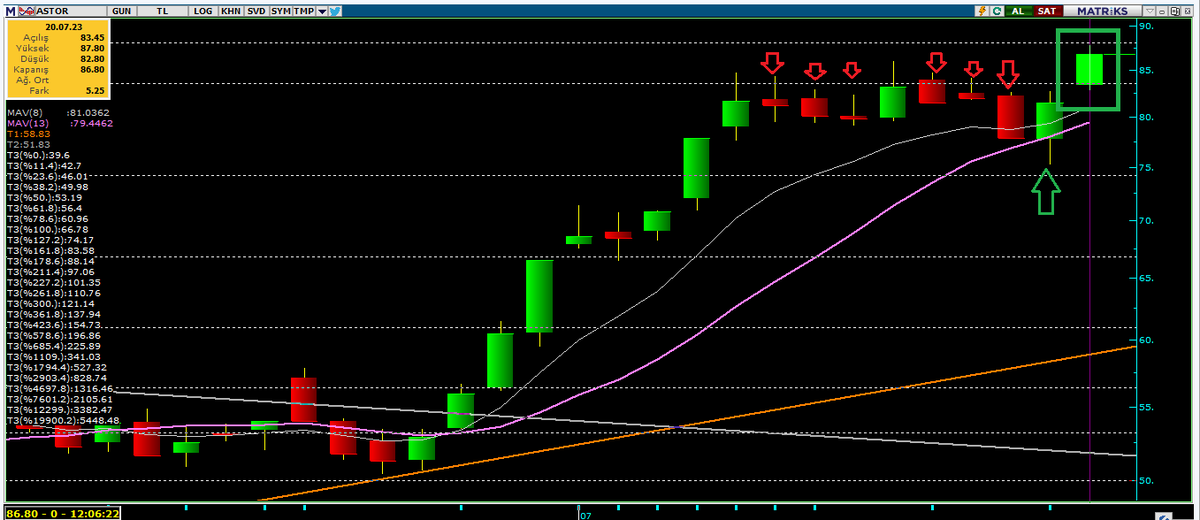Click the Matriks M logo icon

(8, 10)
